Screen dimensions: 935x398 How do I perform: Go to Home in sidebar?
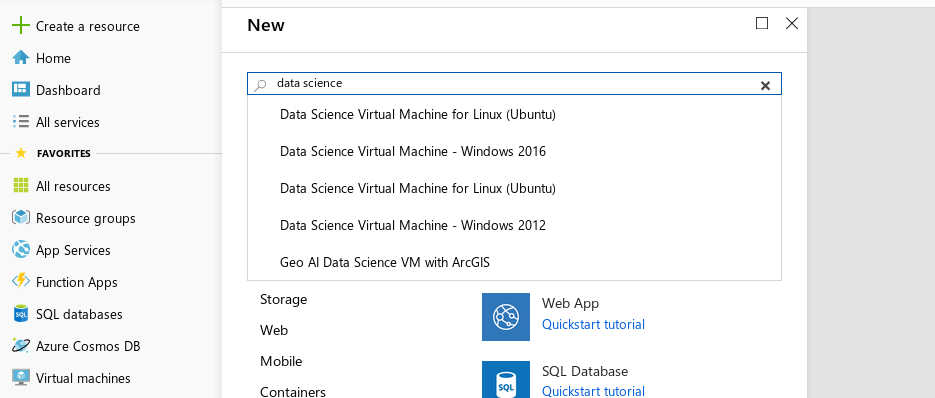(x=53, y=58)
